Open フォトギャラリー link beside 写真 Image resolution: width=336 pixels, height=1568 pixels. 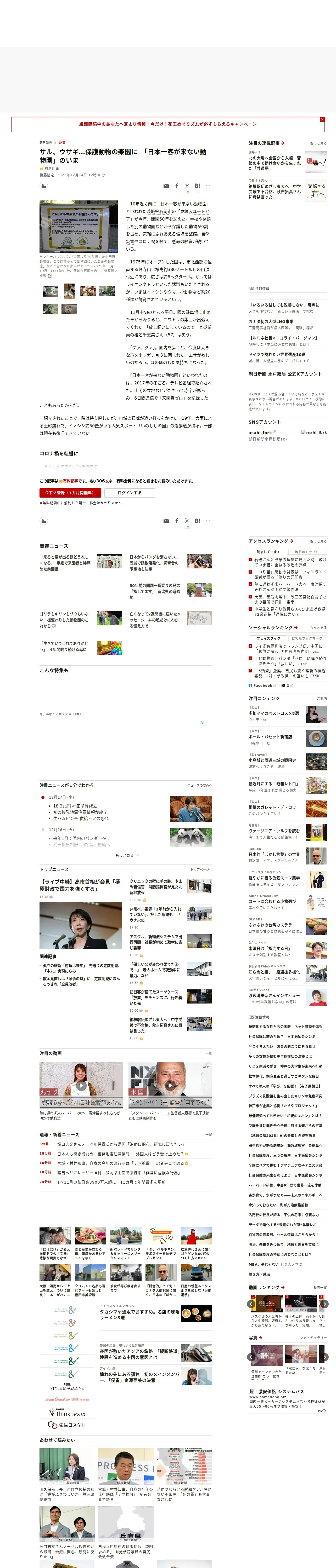click(313, 1338)
